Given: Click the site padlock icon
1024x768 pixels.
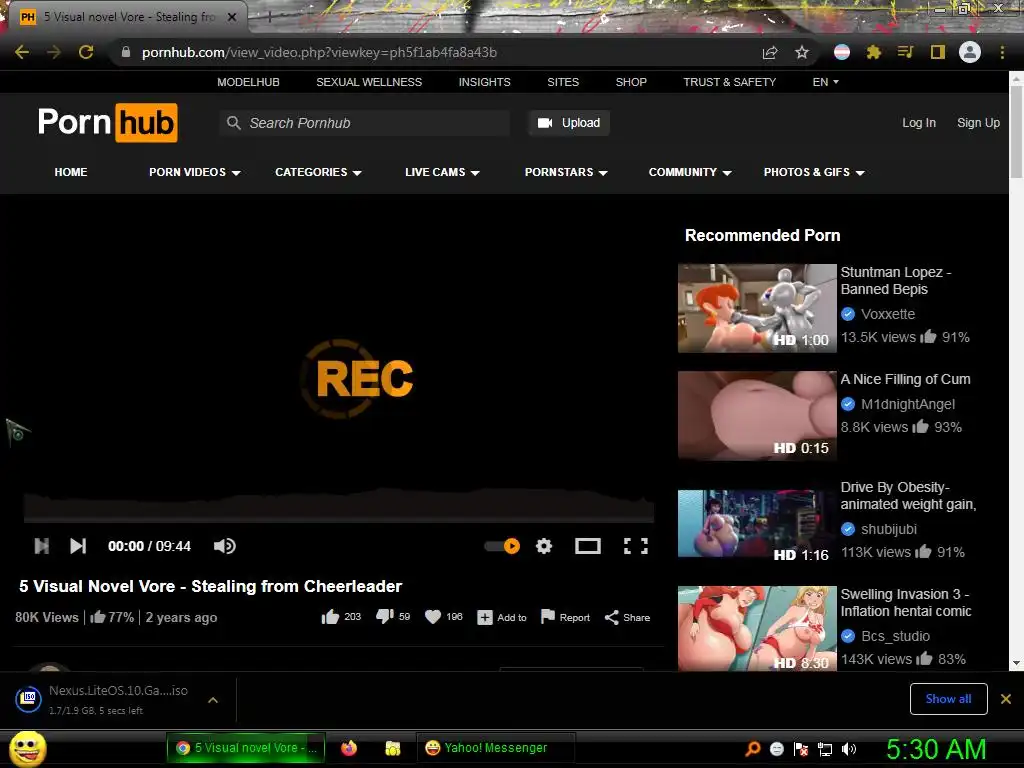Looking at the screenshot, I should (x=125, y=52).
